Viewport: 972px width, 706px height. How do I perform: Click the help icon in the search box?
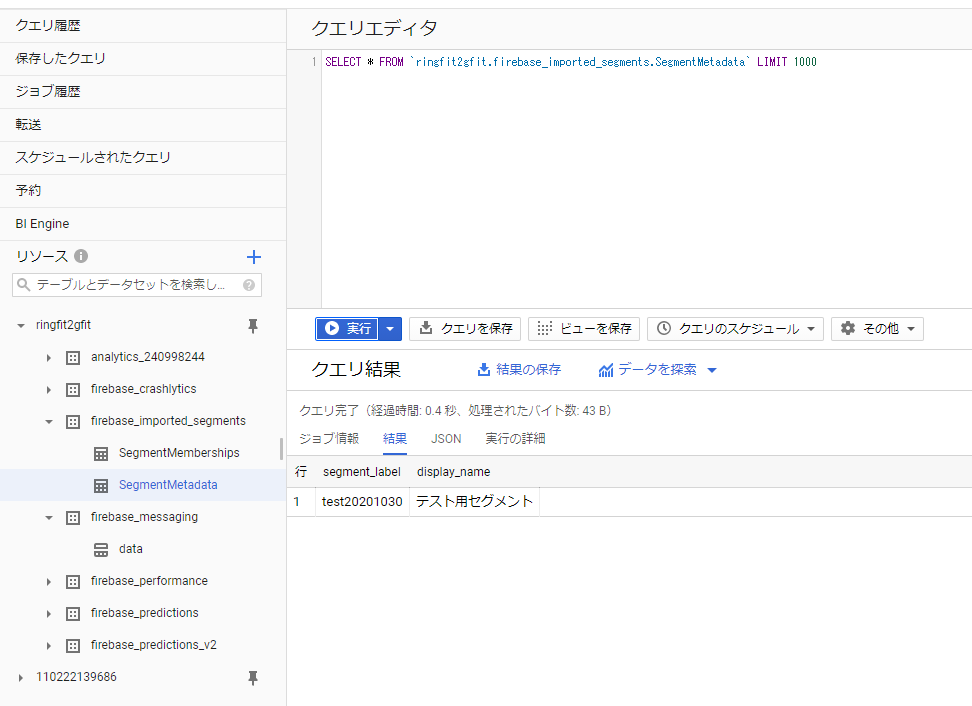[249, 285]
